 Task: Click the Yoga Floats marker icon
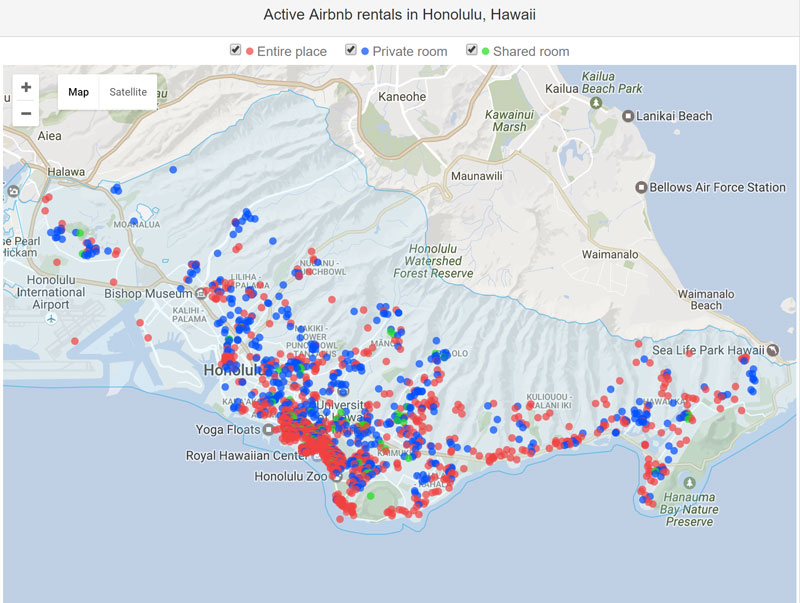pyautogui.click(x=268, y=430)
